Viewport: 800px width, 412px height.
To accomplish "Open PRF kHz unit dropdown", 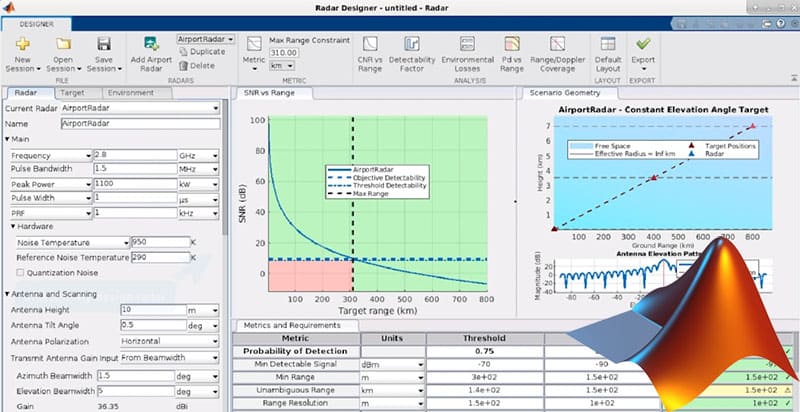I will click(x=198, y=213).
